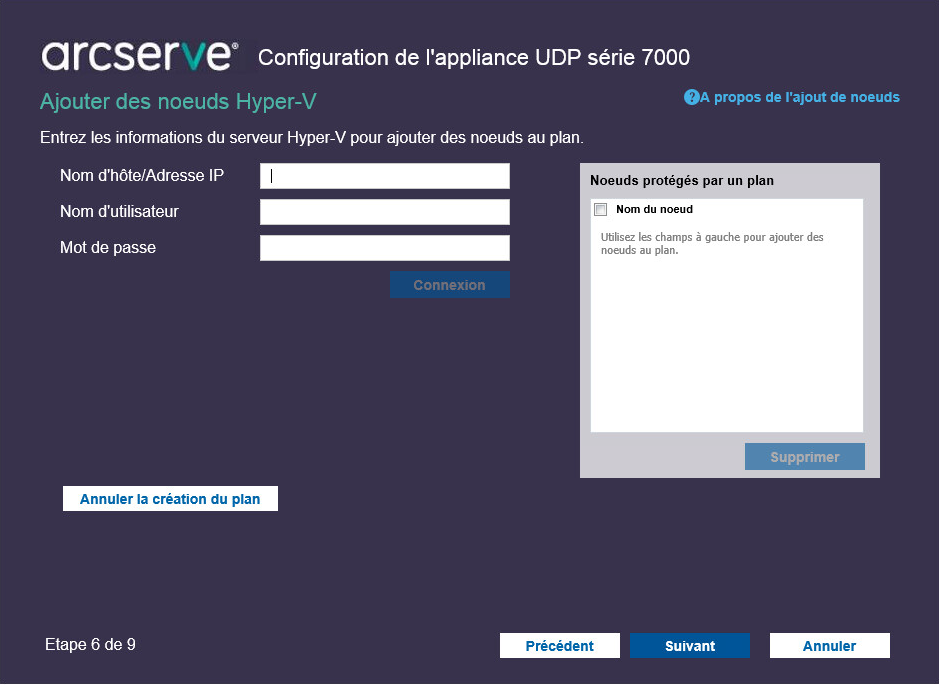Viewport: 939px width, 685px height.
Task: Click the 'Nom d'hôte/Adresse IP' label
Action: [142, 175]
